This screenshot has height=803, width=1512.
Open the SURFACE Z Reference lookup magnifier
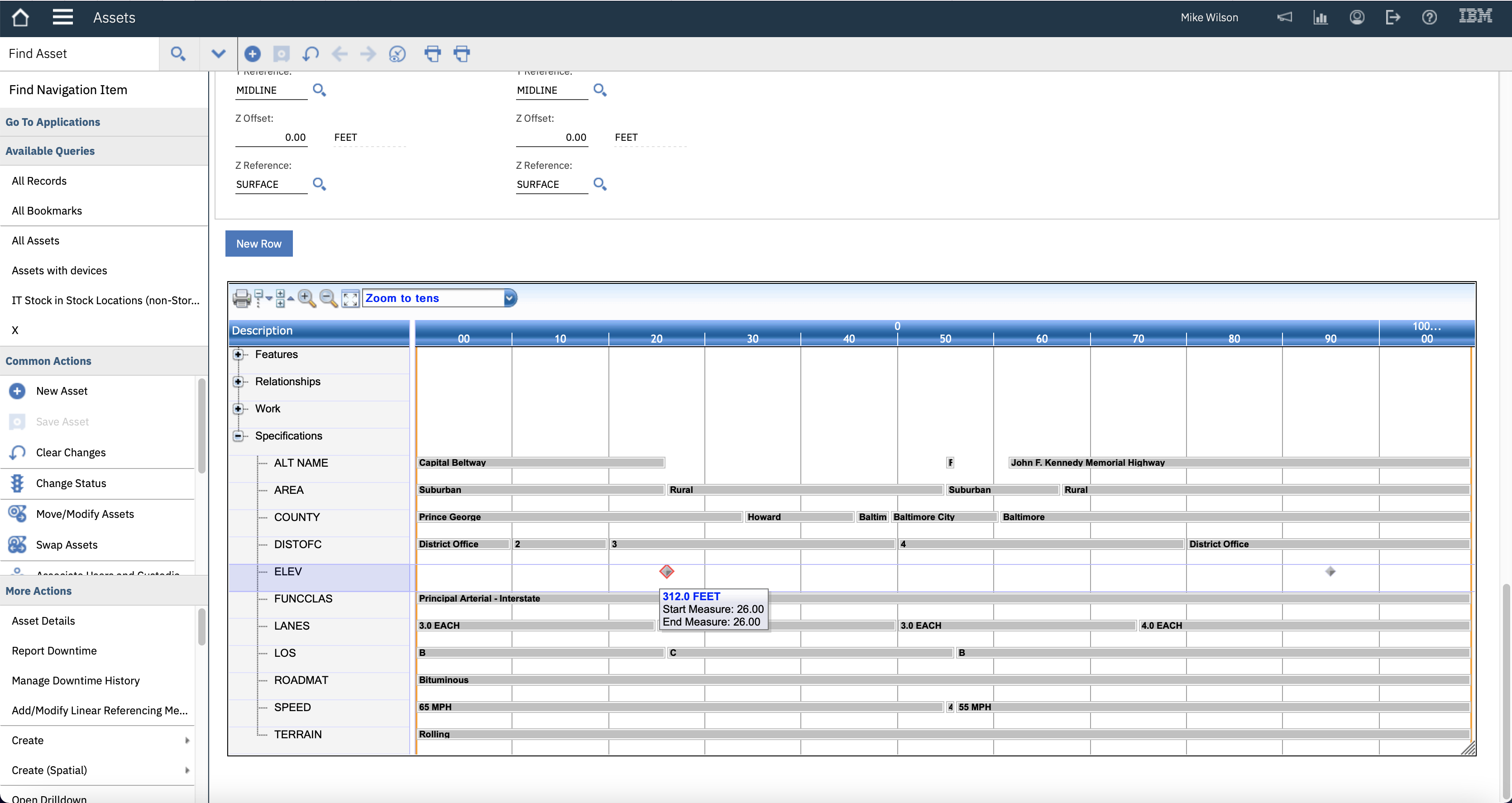point(319,184)
